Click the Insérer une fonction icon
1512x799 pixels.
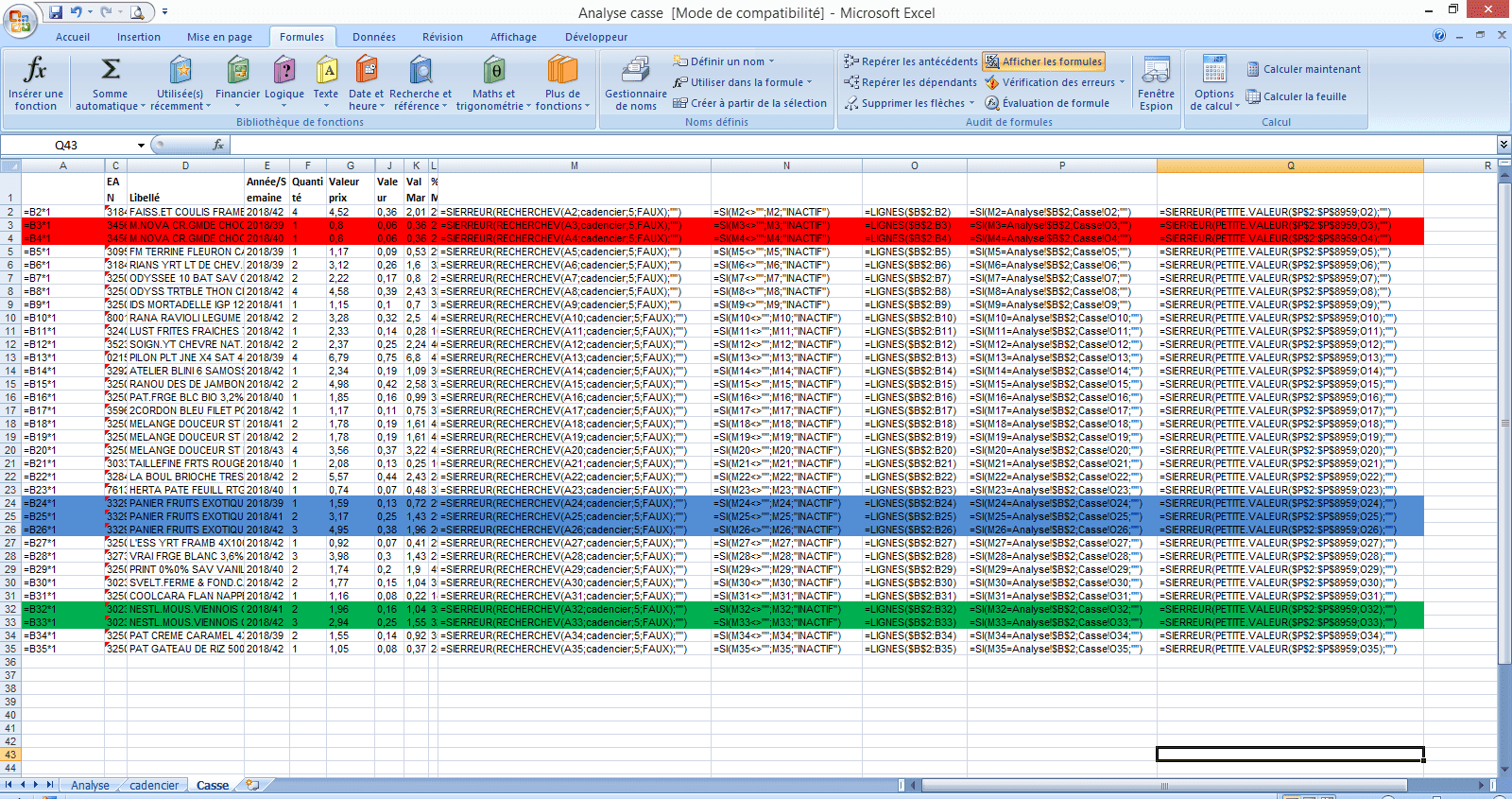point(35,69)
